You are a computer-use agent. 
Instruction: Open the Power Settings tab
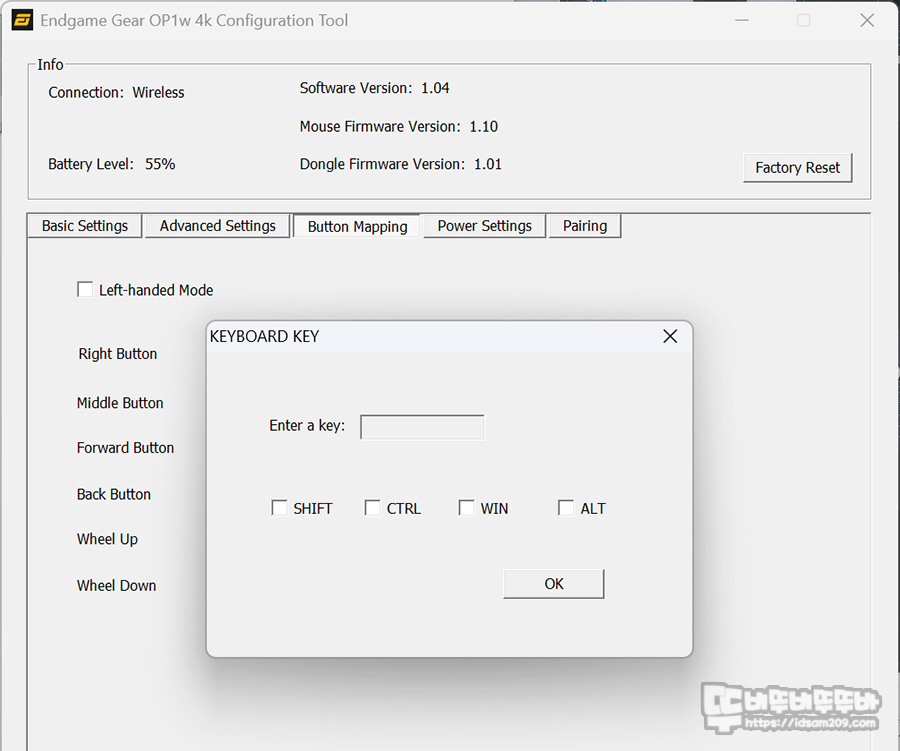(484, 226)
